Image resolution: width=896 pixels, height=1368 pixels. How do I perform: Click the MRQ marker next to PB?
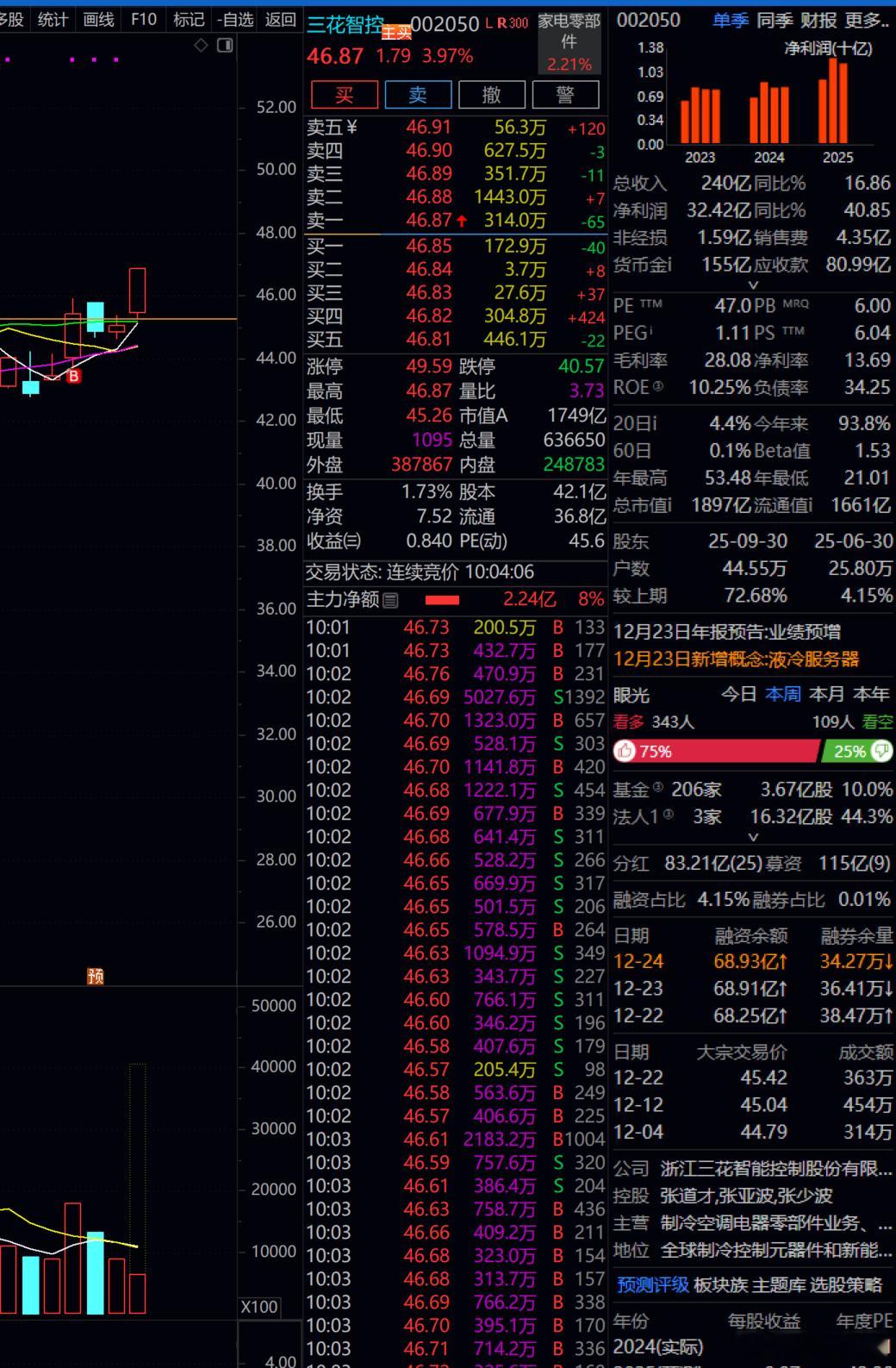click(795, 303)
